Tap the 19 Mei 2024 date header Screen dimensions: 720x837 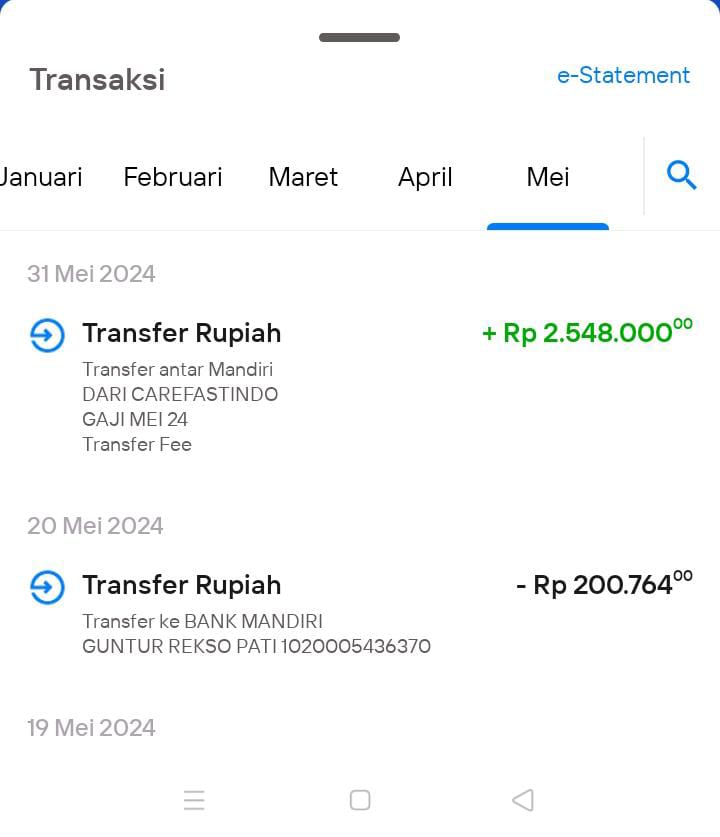tap(91, 728)
